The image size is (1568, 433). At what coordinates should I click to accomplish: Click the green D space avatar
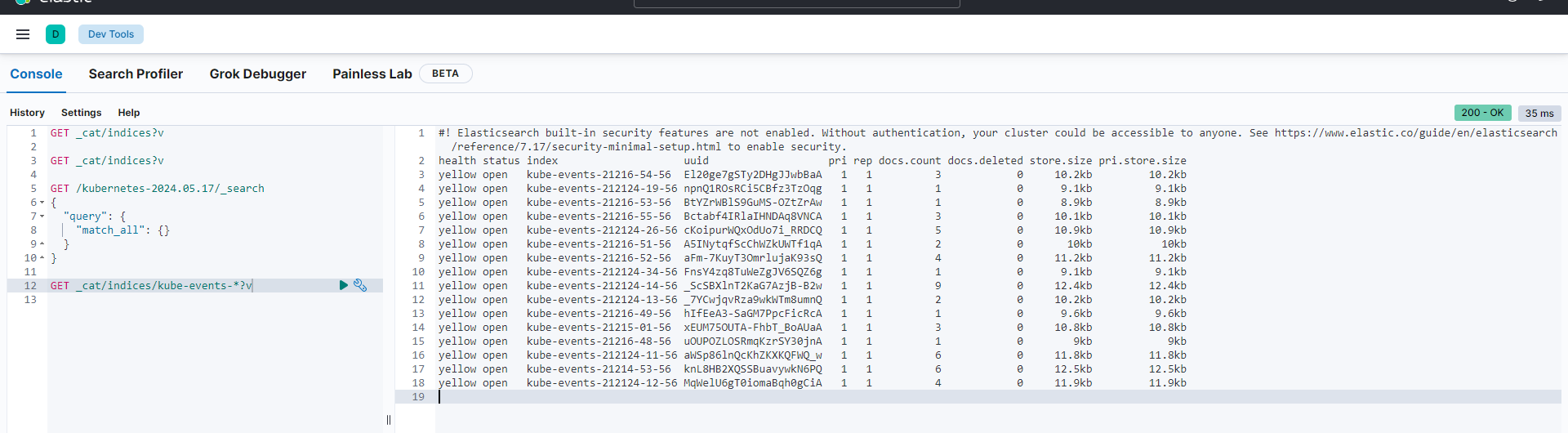[56, 34]
